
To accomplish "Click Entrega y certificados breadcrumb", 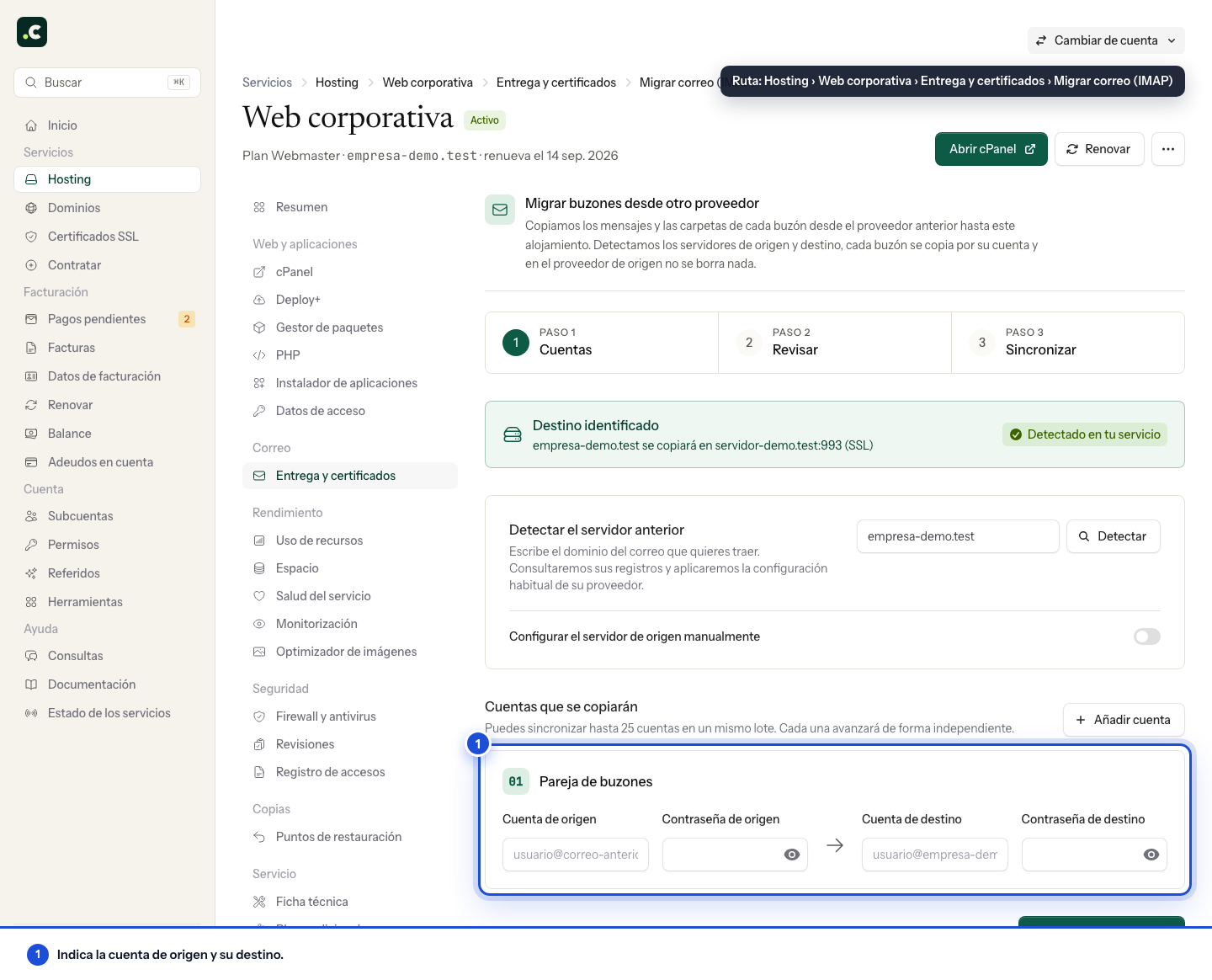I will coord(556,83).
